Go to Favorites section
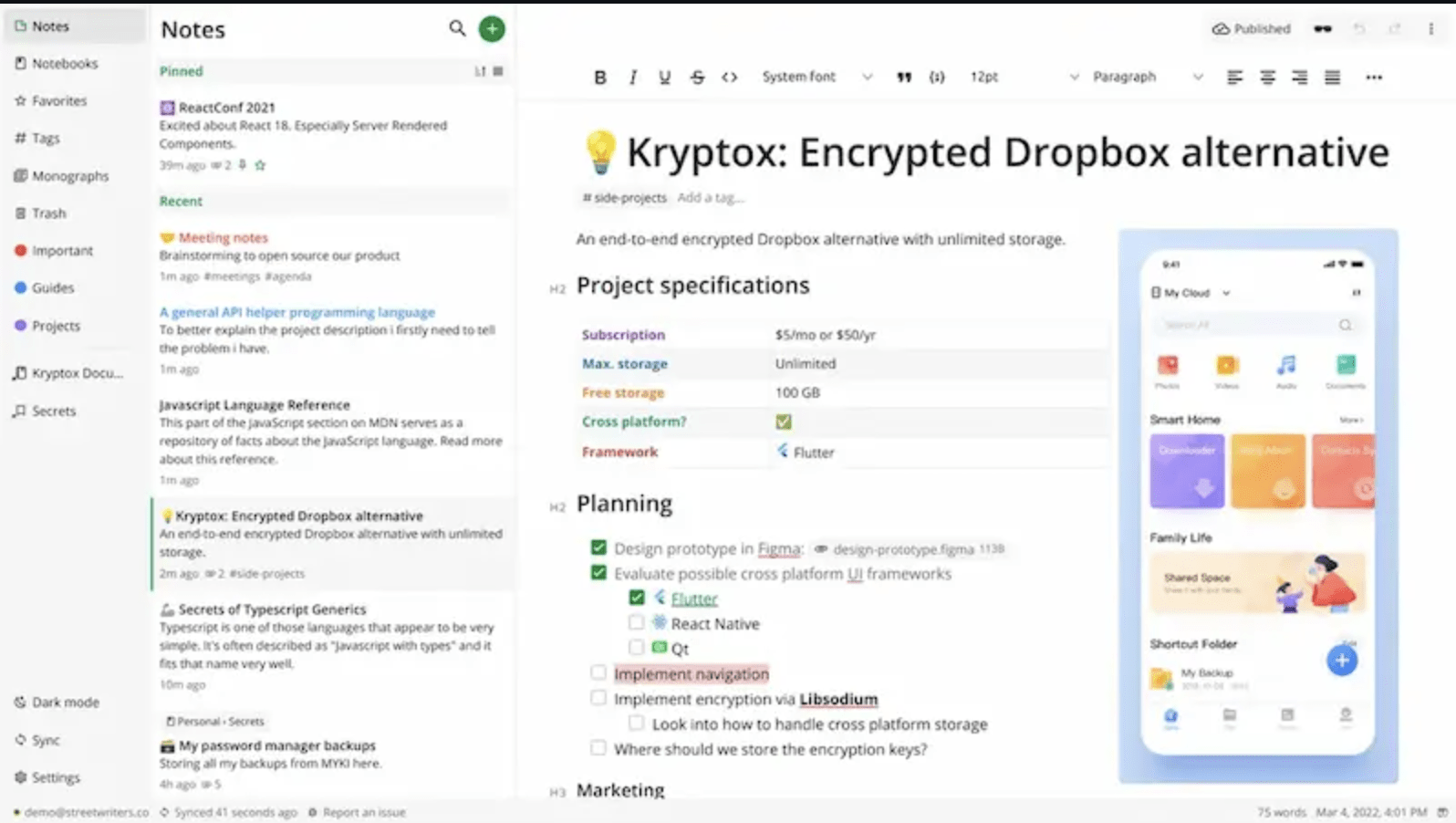The width and height of the screenshot is (1456, 823). point(73,101)
